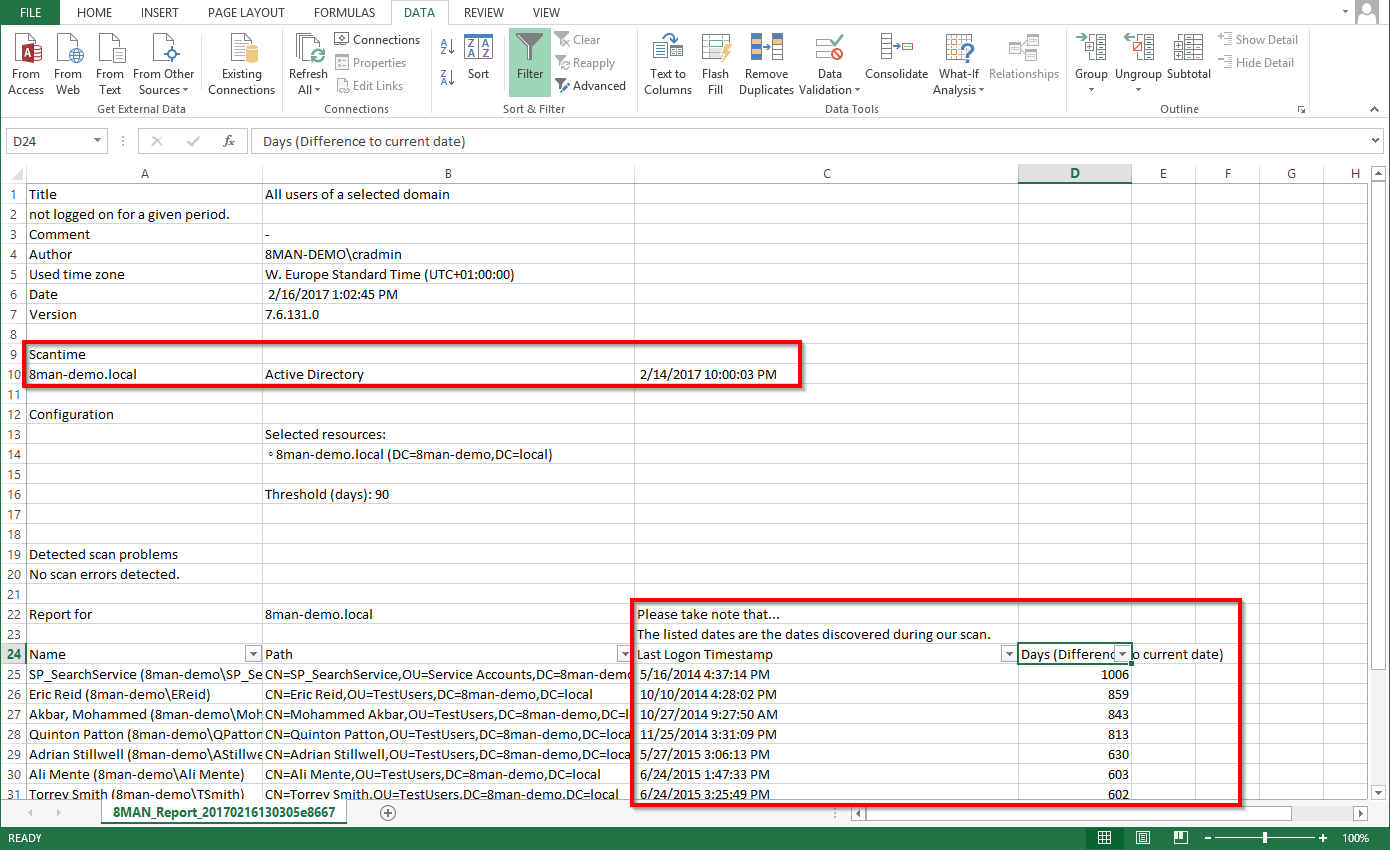Open the Name column filter dropdown
Screen dimensions: 1390x850
click(x=252, y=654)
